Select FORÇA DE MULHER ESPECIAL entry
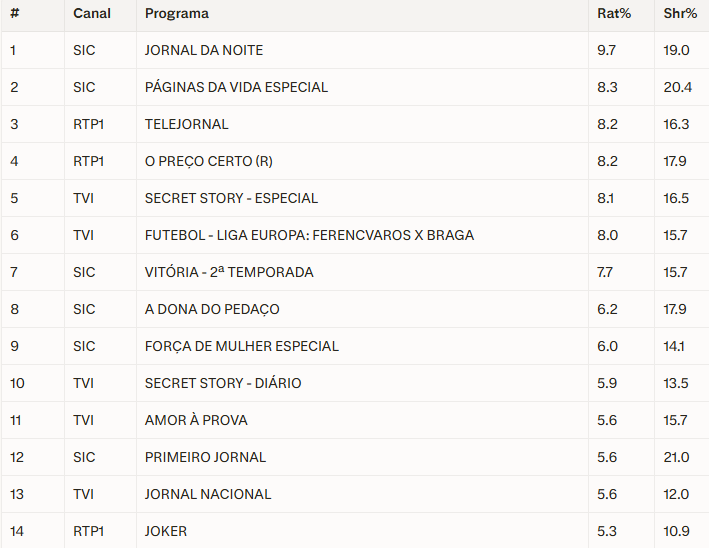The height and width of the screenshot is (548, 709). click(242, 346)
